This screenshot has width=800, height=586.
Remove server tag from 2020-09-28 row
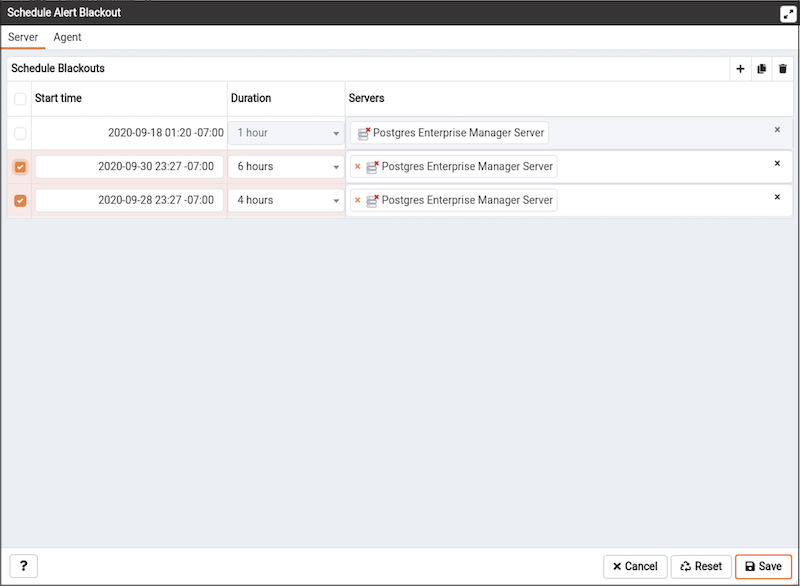tap(358, 200)
